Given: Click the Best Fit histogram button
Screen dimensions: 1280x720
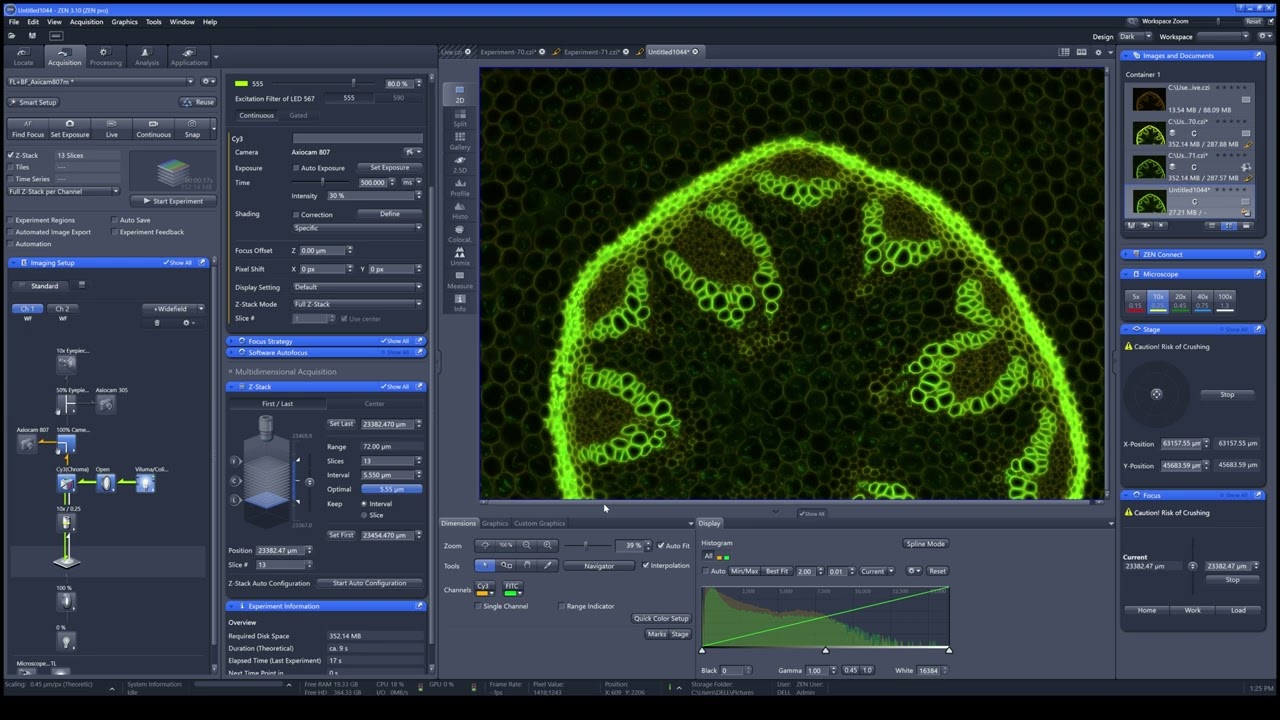Looking at the screenshot, I should tap(777, 571).
